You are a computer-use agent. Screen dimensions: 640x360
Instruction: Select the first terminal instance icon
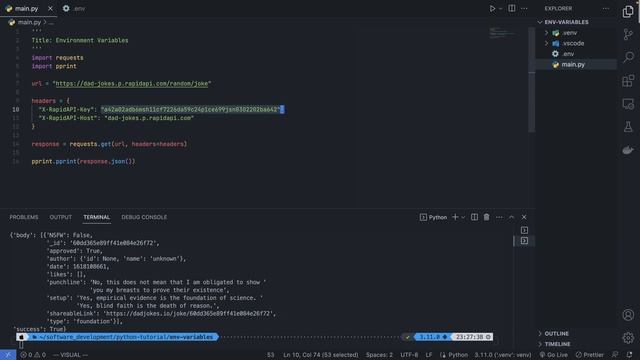click(x=524, y=230)
